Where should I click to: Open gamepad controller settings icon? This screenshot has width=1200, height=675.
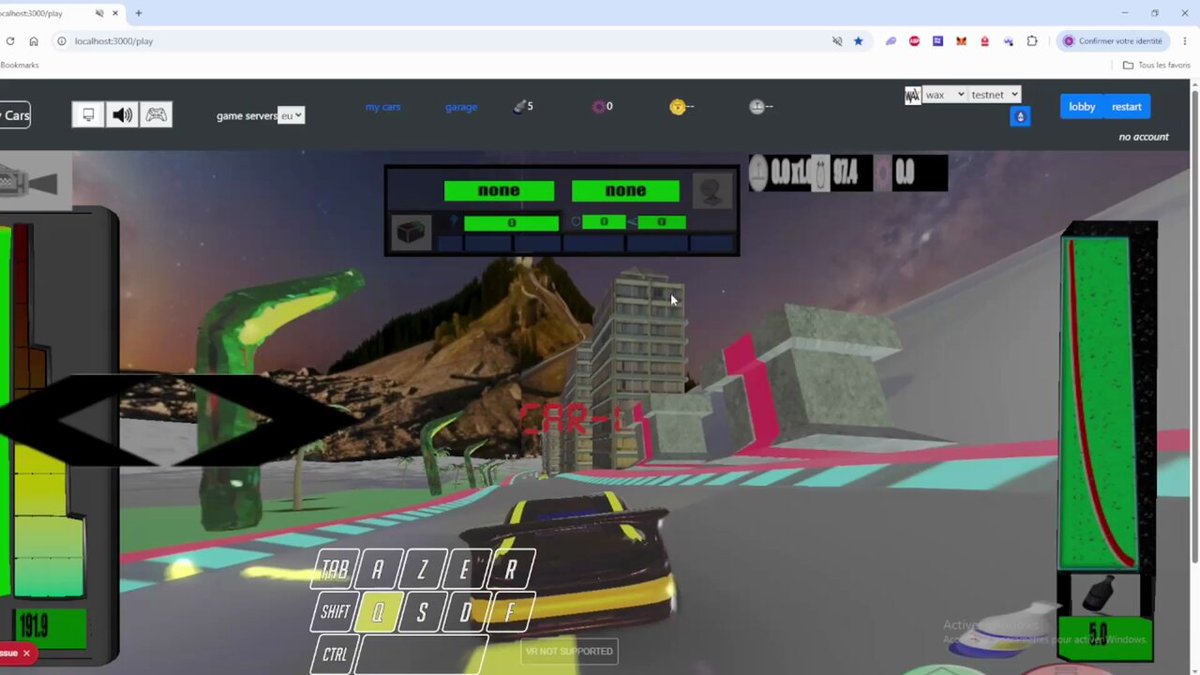tap(156, 115)
